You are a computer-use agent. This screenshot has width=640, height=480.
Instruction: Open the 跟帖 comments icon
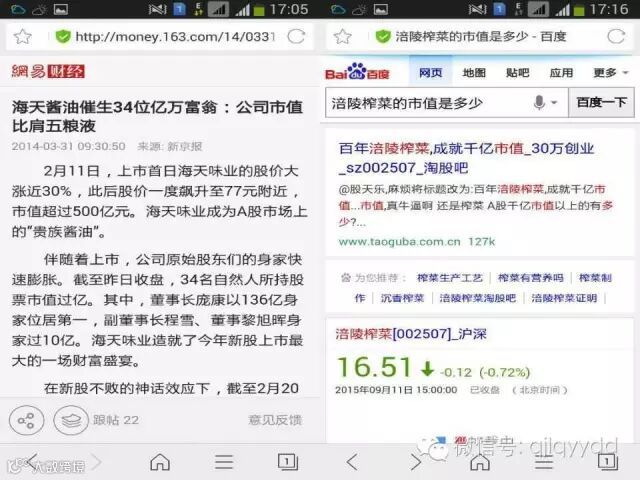tap(71, 420)
